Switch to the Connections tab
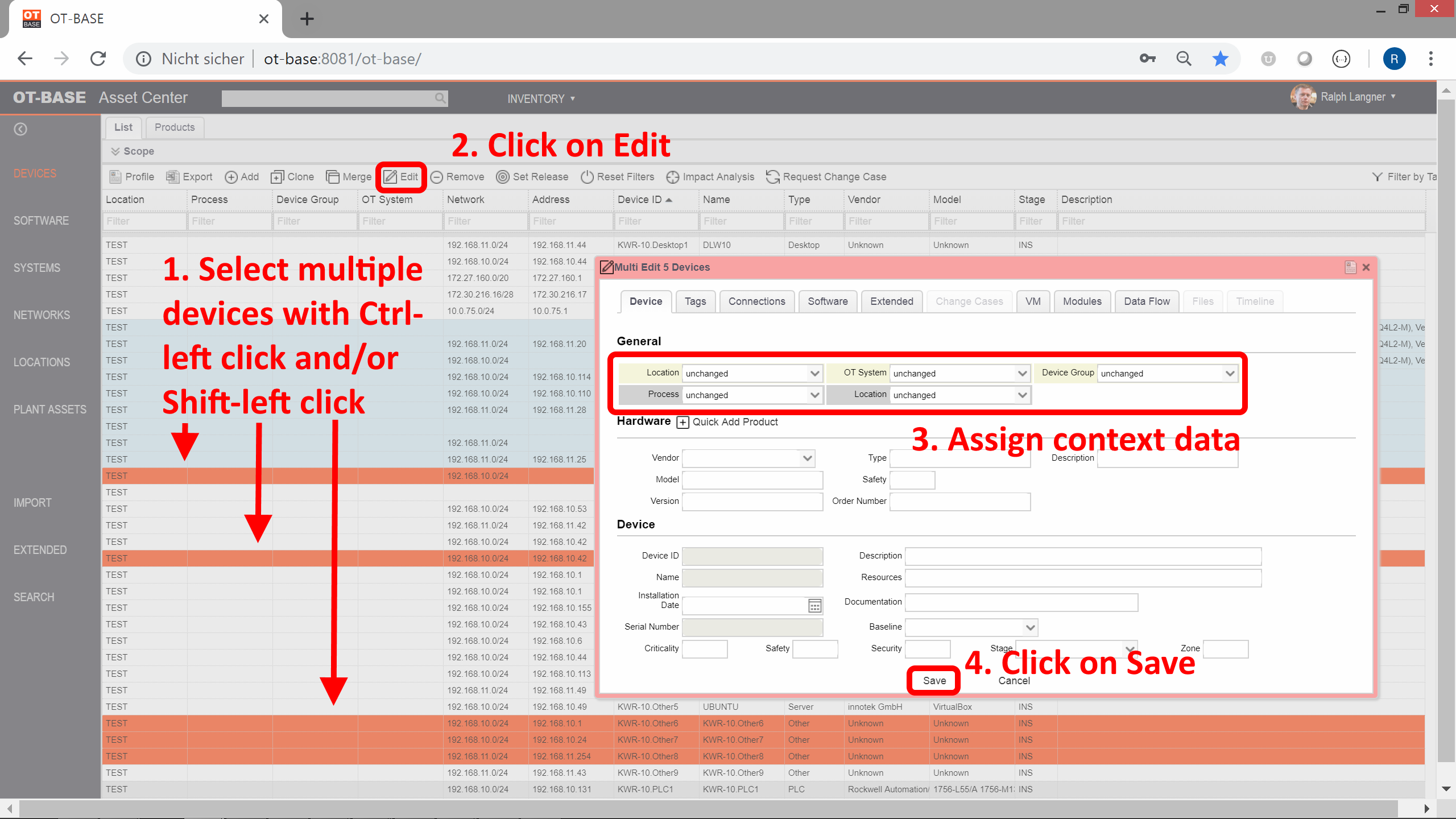Viewport: 1456px width, 819px height. (756, 301)
